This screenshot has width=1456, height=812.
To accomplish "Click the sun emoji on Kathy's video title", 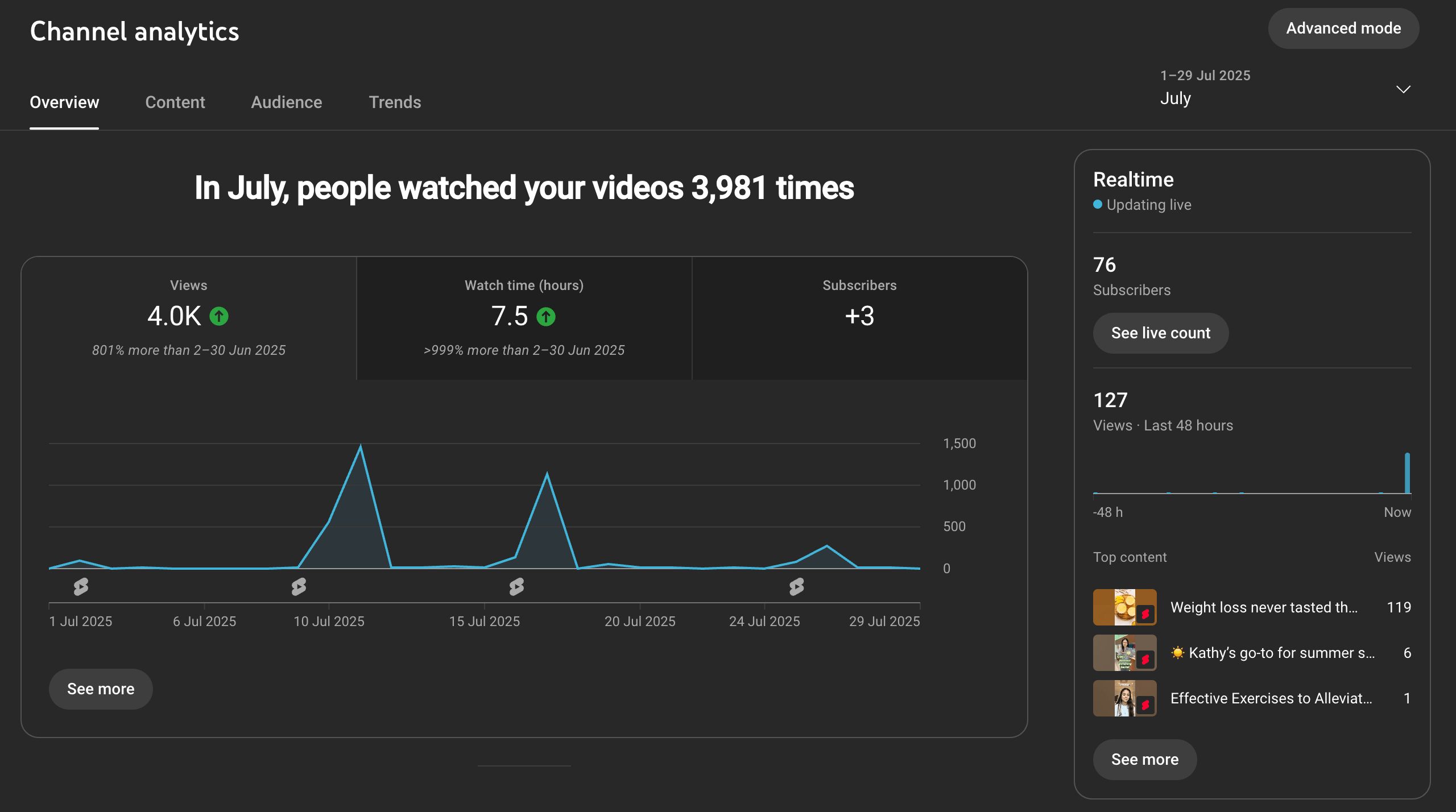I will (1178, 653).
